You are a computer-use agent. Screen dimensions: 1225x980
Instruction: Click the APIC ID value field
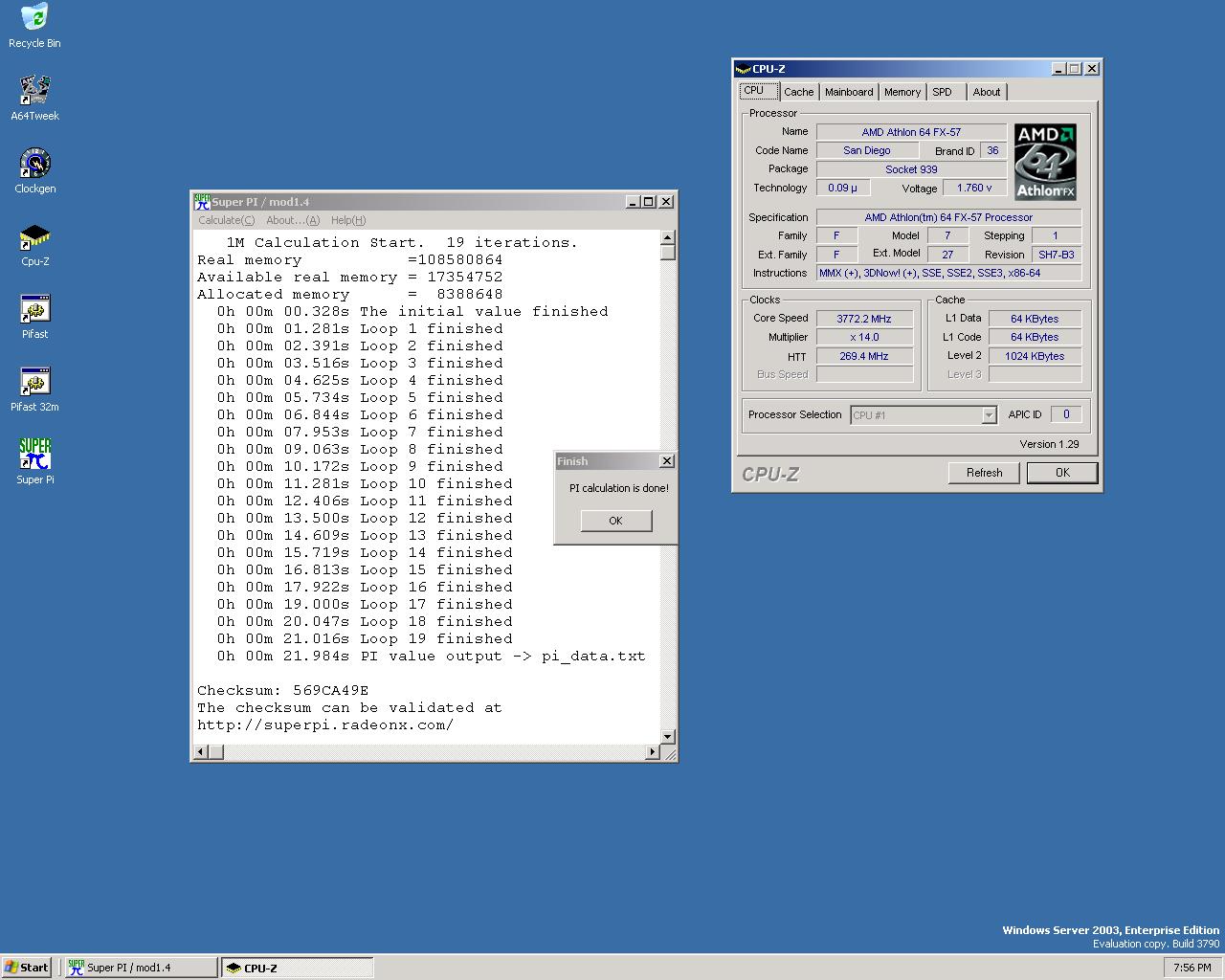(x=1066, y=414)
